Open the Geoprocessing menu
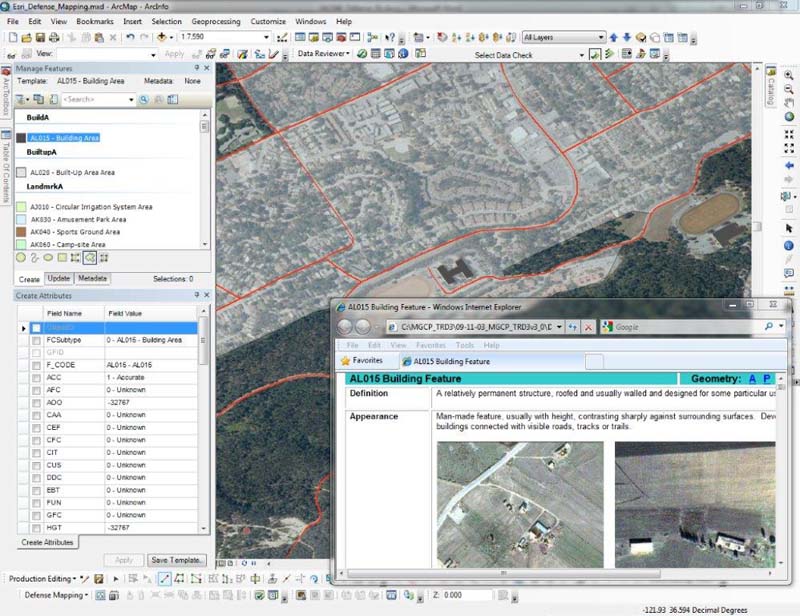This screenshot has height=616, width=800. [216, 21]
